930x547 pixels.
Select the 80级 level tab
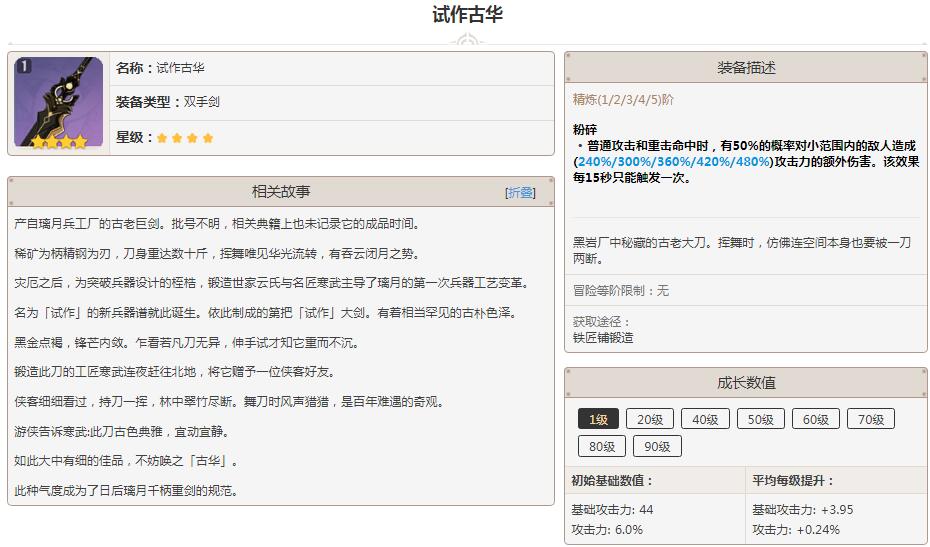pyautogui.click(x=601, y=446)
